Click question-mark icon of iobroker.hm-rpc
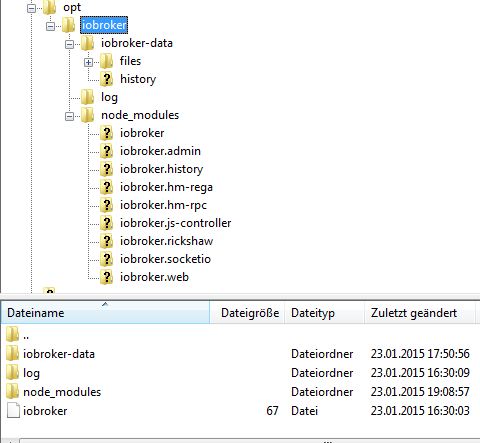 point(107,205)
